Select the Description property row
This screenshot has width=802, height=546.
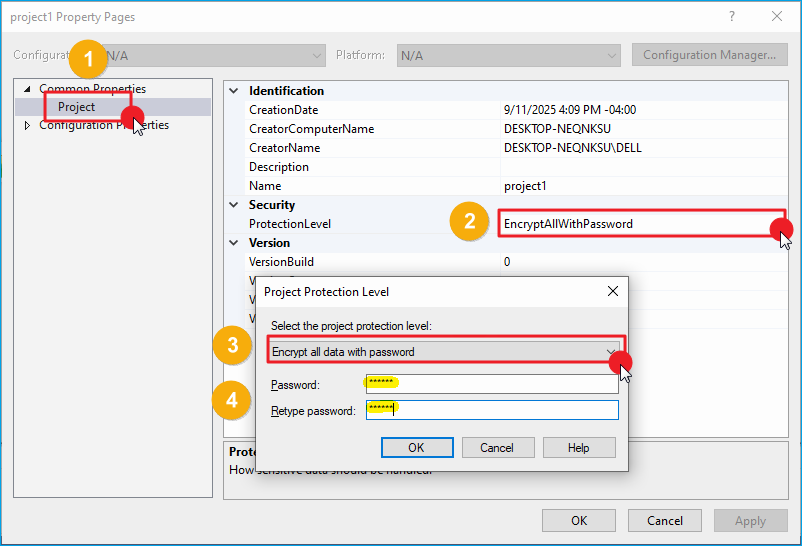(279, 167)
